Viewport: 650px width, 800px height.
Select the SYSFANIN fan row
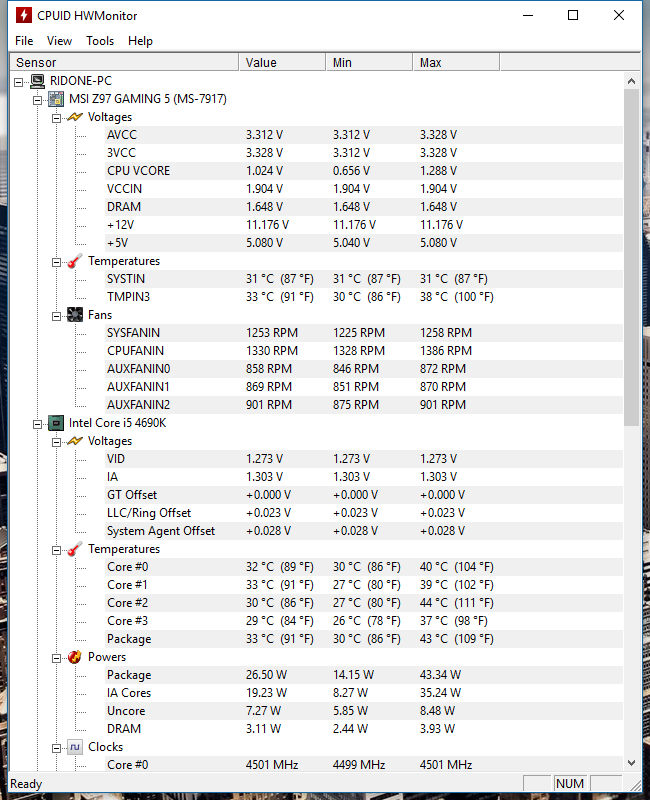tap(364, 333)
